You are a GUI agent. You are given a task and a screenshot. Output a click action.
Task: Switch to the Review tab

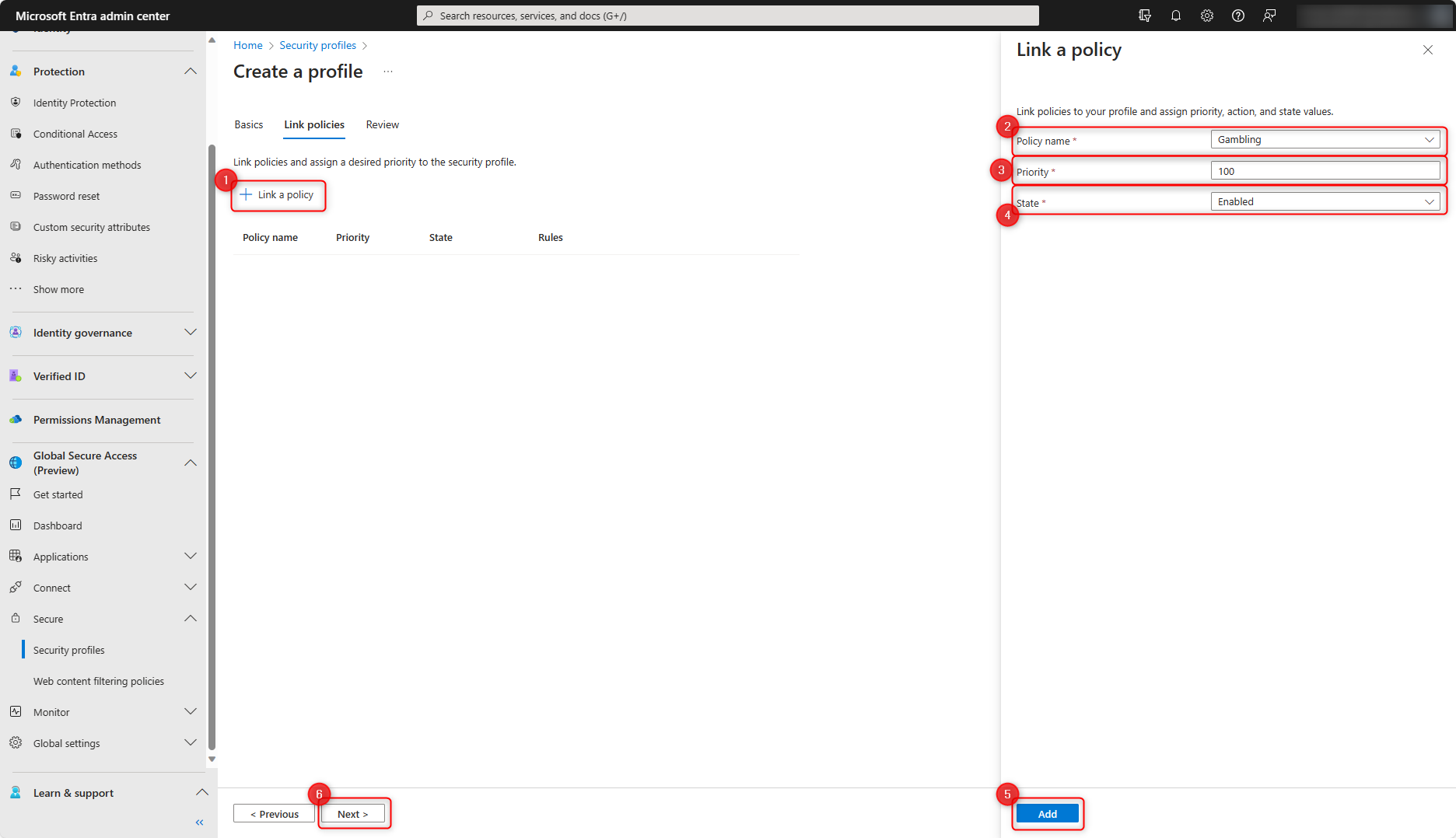click(382, 124)
